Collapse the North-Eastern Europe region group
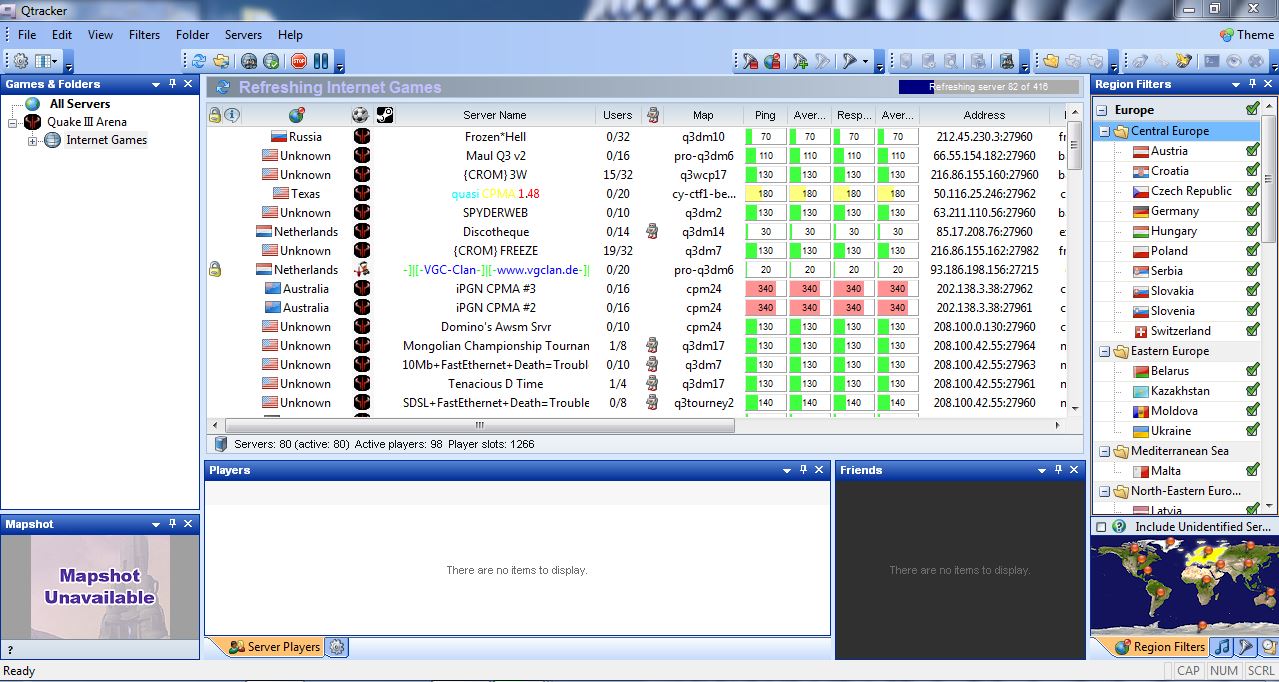Image resolution: width=1279 pixels, height=682 pixels. click(x=1104, y=491)
